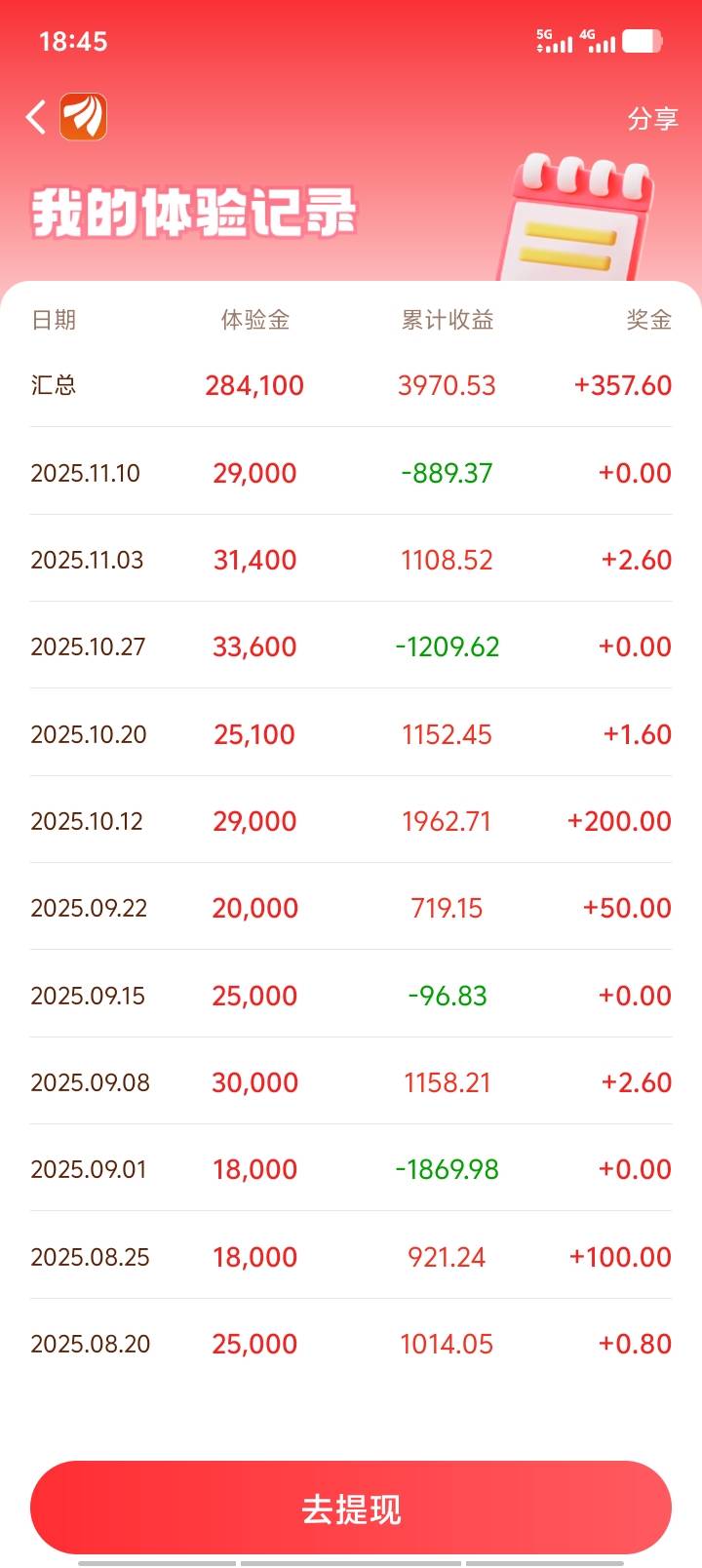This screenshot has height=1568, width=702.
Task: Tap the 奖金 column header
Action: pyautogui.click(x=648, y=320)
